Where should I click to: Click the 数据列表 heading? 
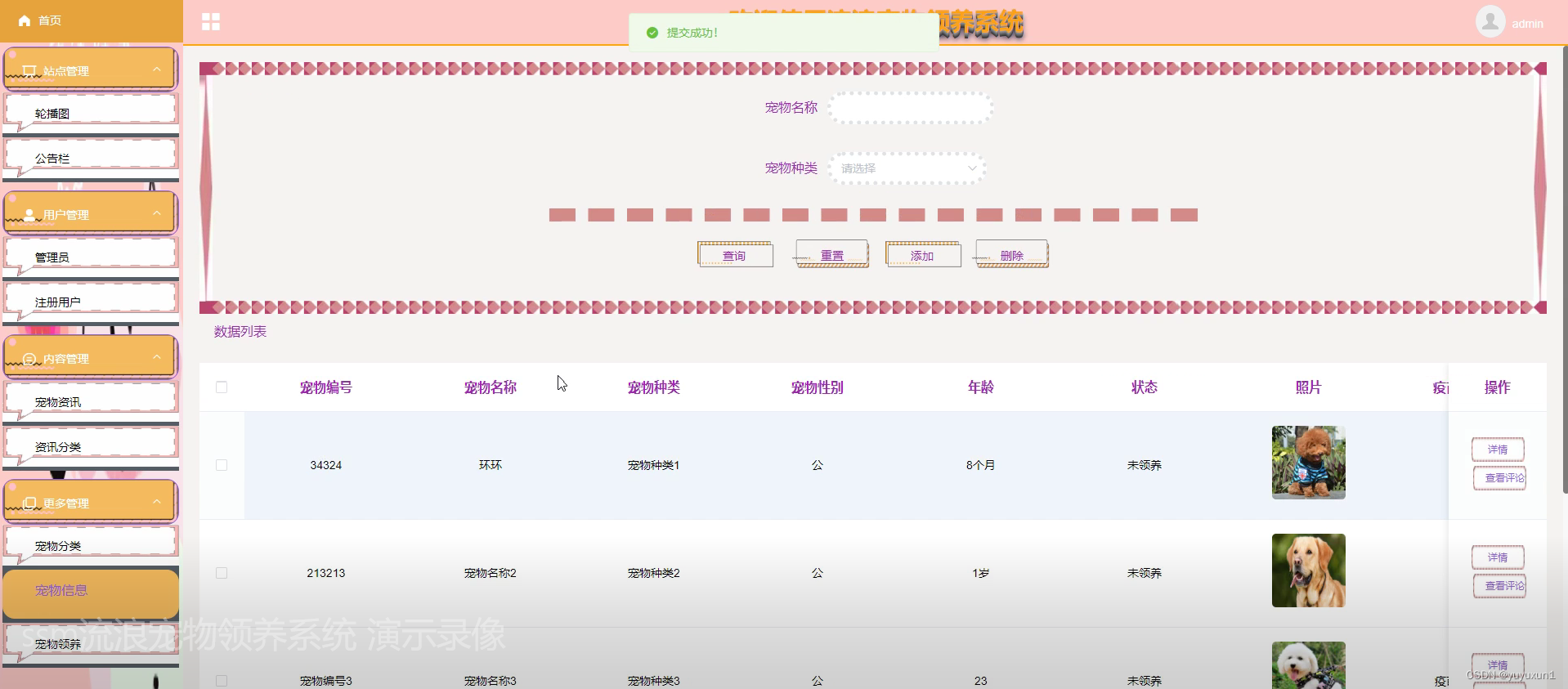[240, 332]
